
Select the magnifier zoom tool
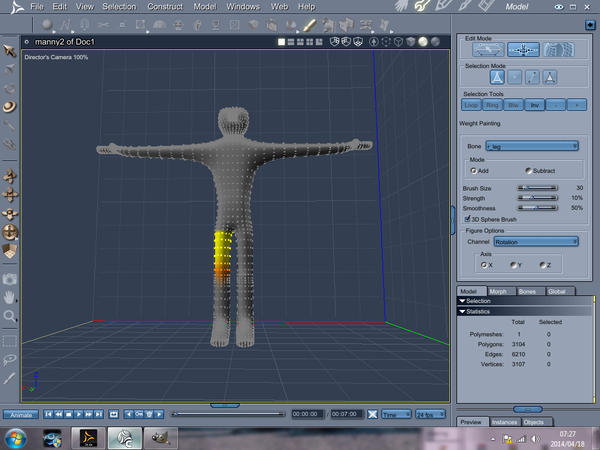coord(9,315)
